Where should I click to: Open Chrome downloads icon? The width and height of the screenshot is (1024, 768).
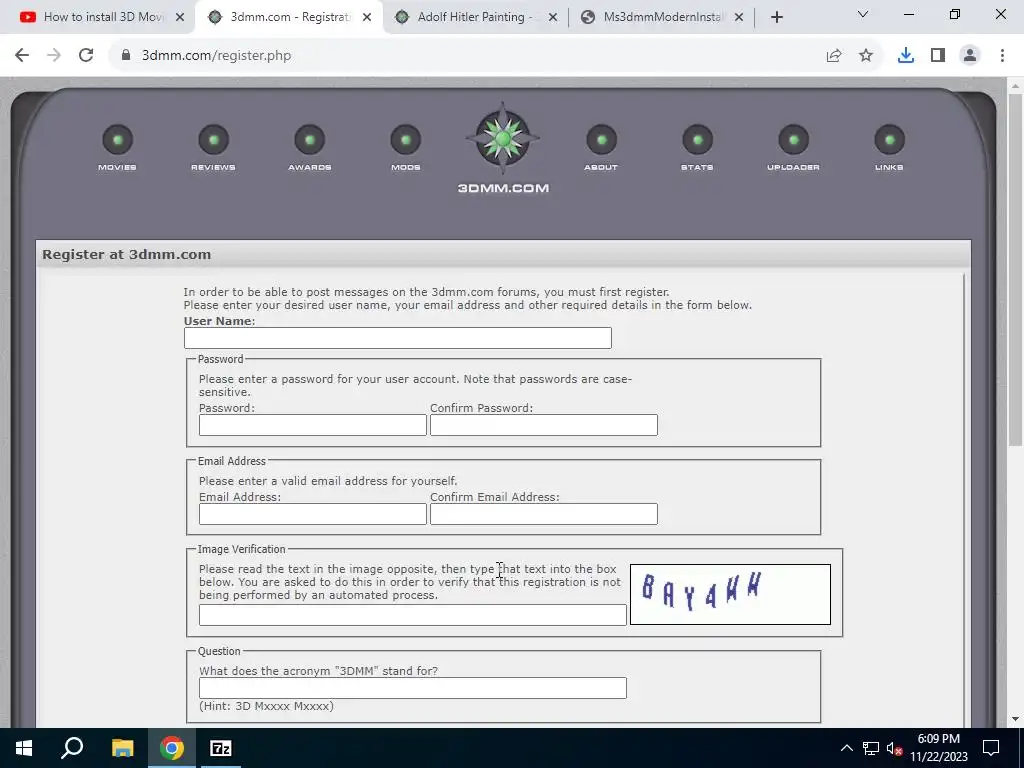pos(906,56)
